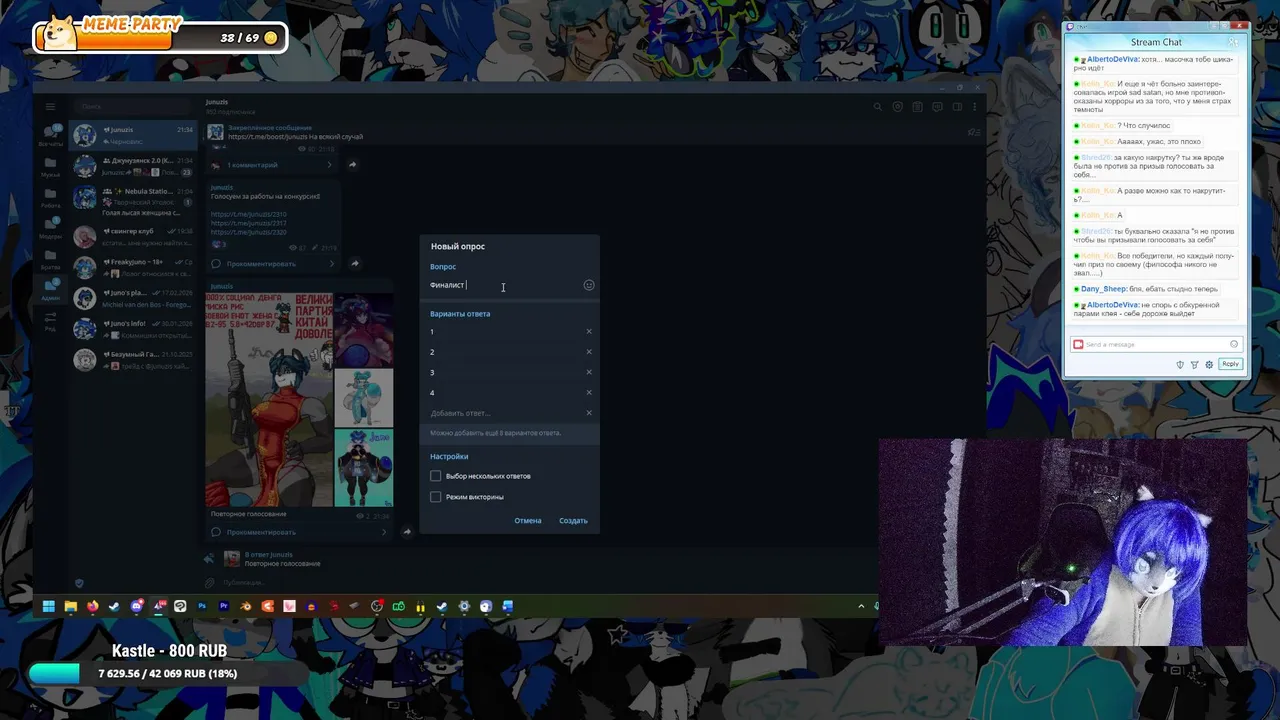Screen dimensions: 1280x720
Task: Open Blender from taskbar
Action: click(x=246, y=606)
